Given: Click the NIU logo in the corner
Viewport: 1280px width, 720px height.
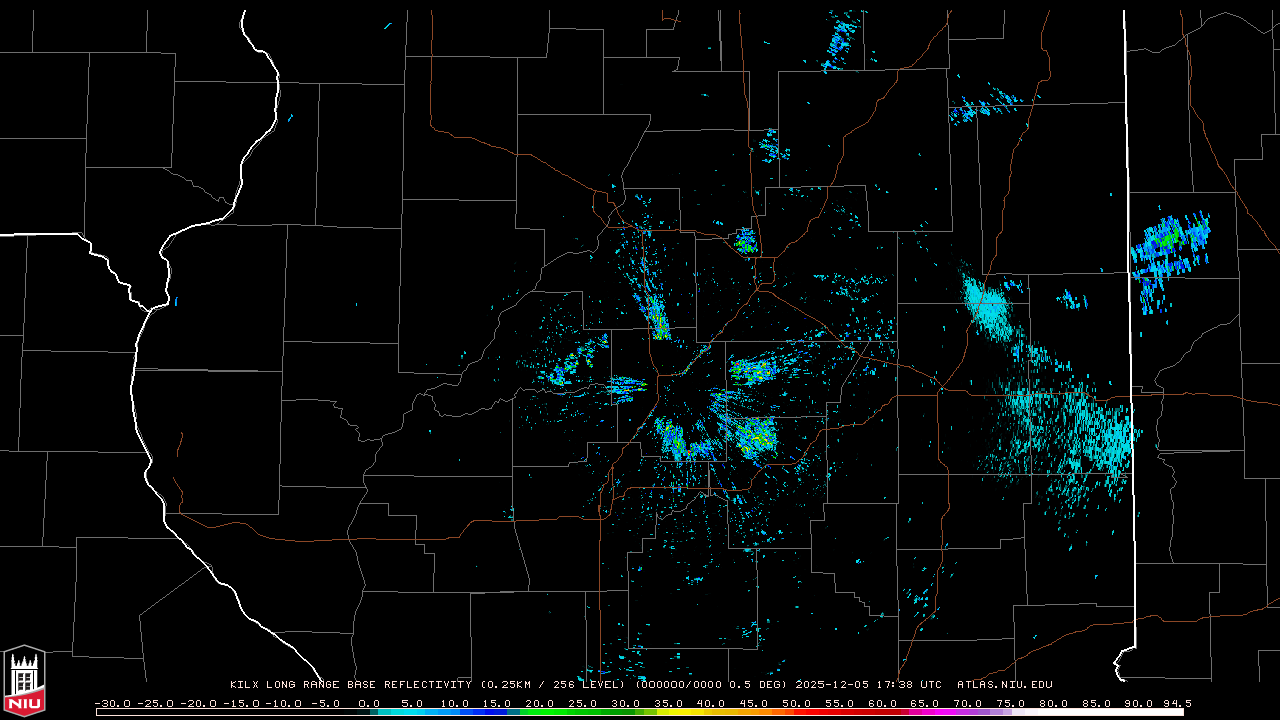Looking at the screenshot, I should click(x=24, y=681).
